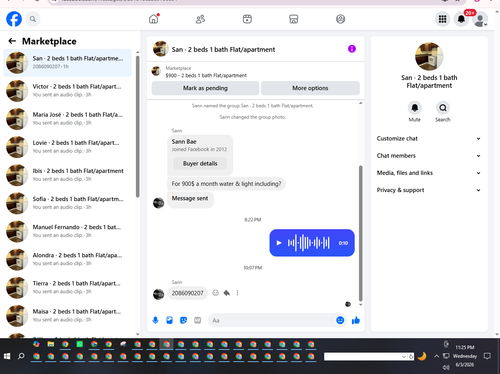Play the voice message audio clip
500x374 pixels.
click(279, 243)
